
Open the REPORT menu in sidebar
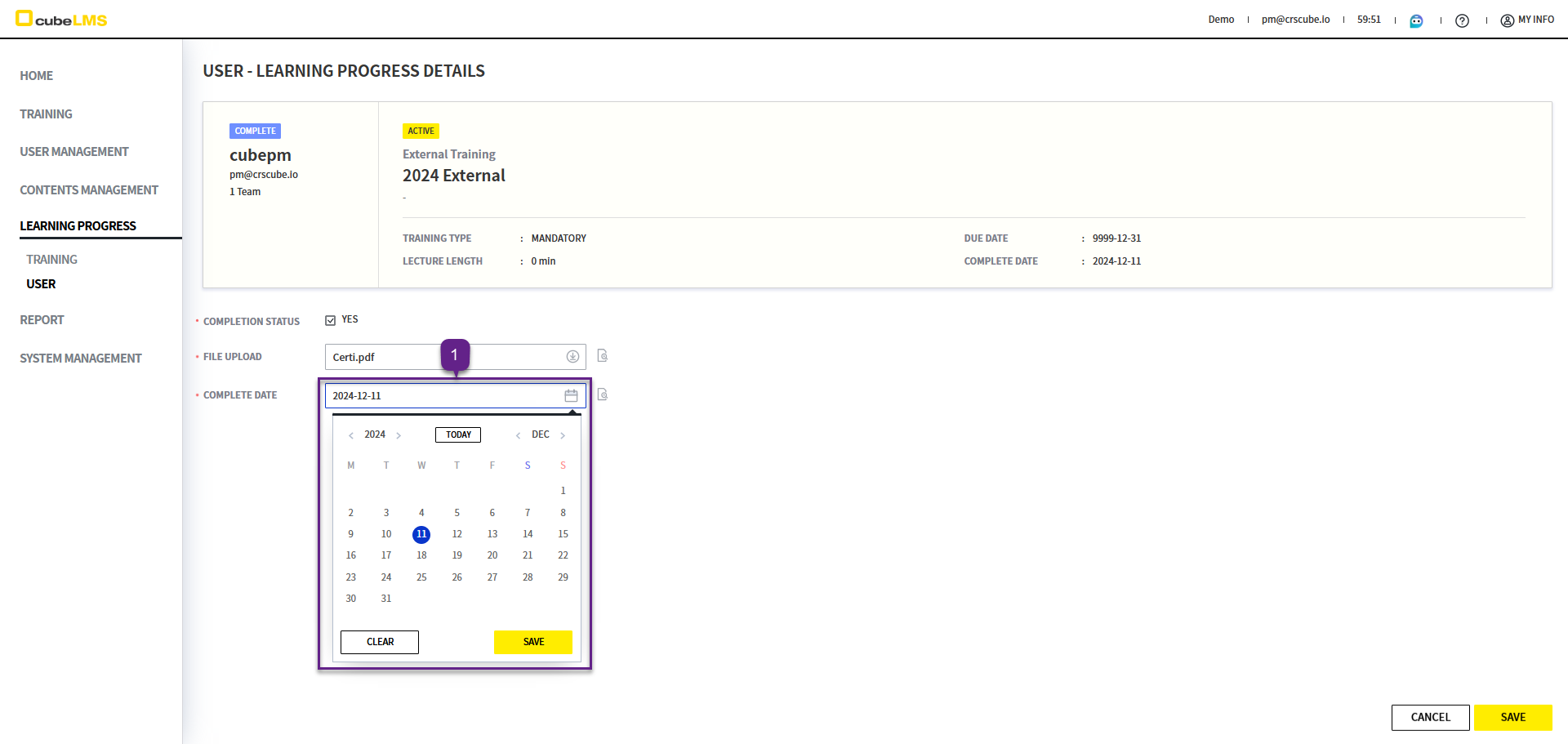42,320
